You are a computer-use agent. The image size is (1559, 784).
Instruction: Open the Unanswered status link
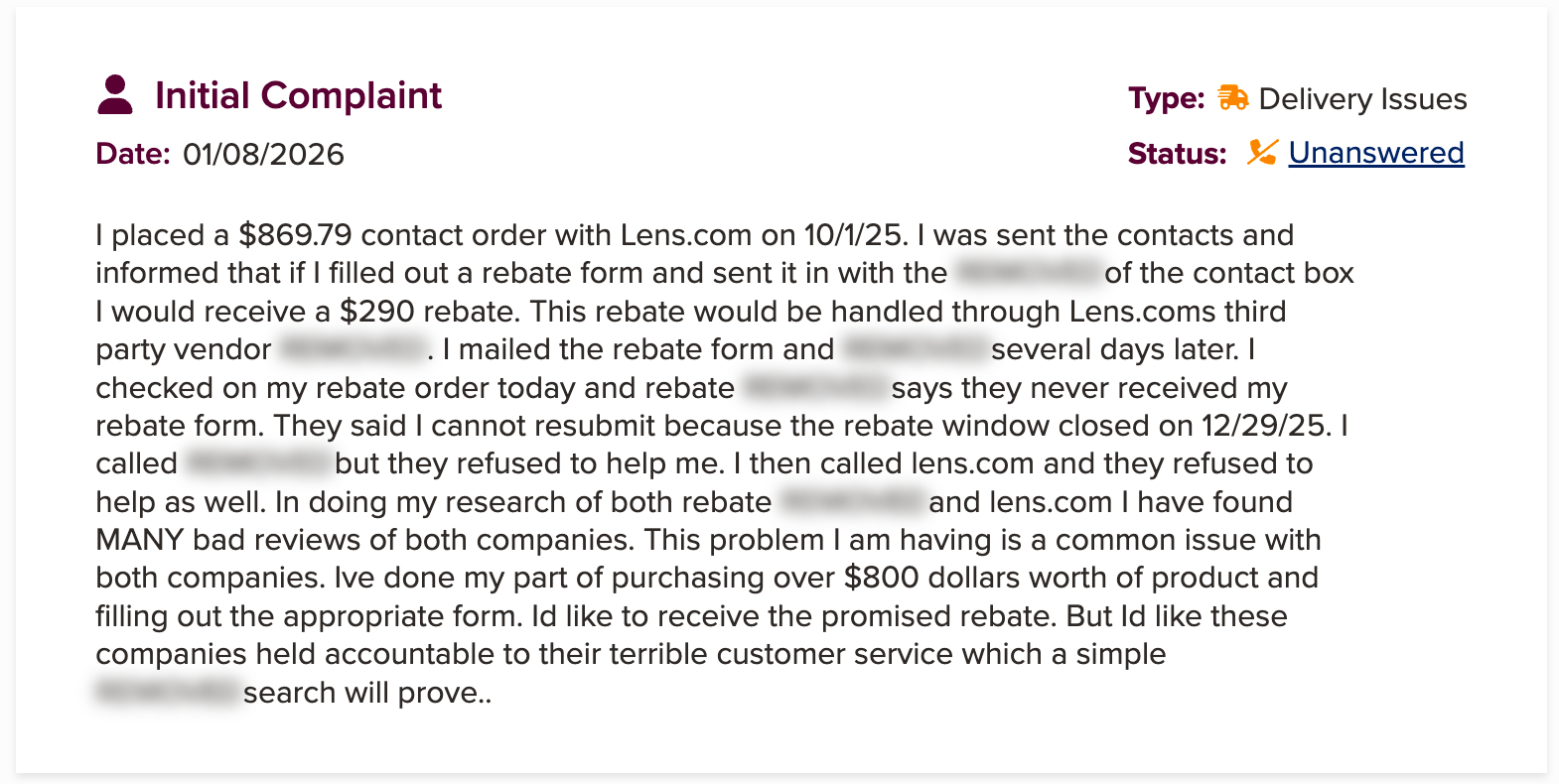(1375, 153)
